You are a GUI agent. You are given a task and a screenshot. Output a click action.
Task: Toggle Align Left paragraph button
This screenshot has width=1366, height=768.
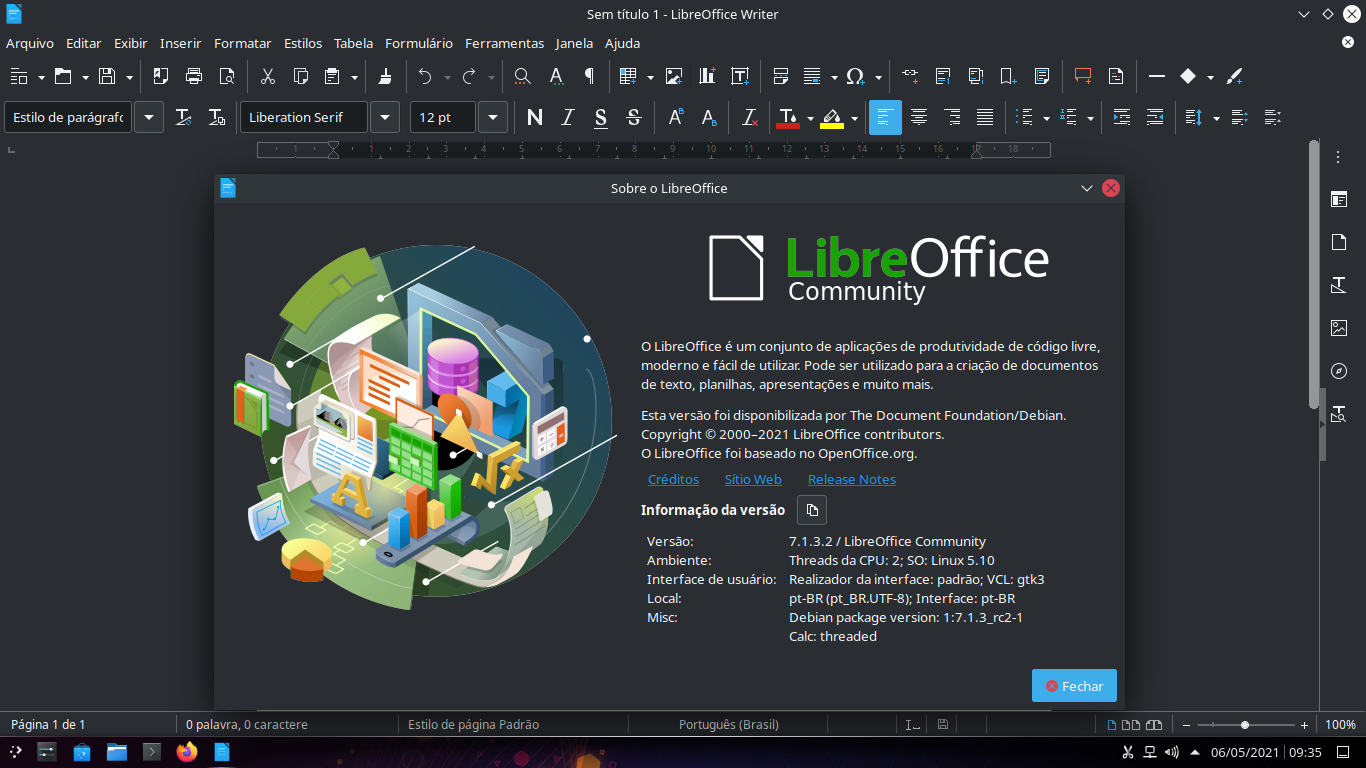coord(885,118)
